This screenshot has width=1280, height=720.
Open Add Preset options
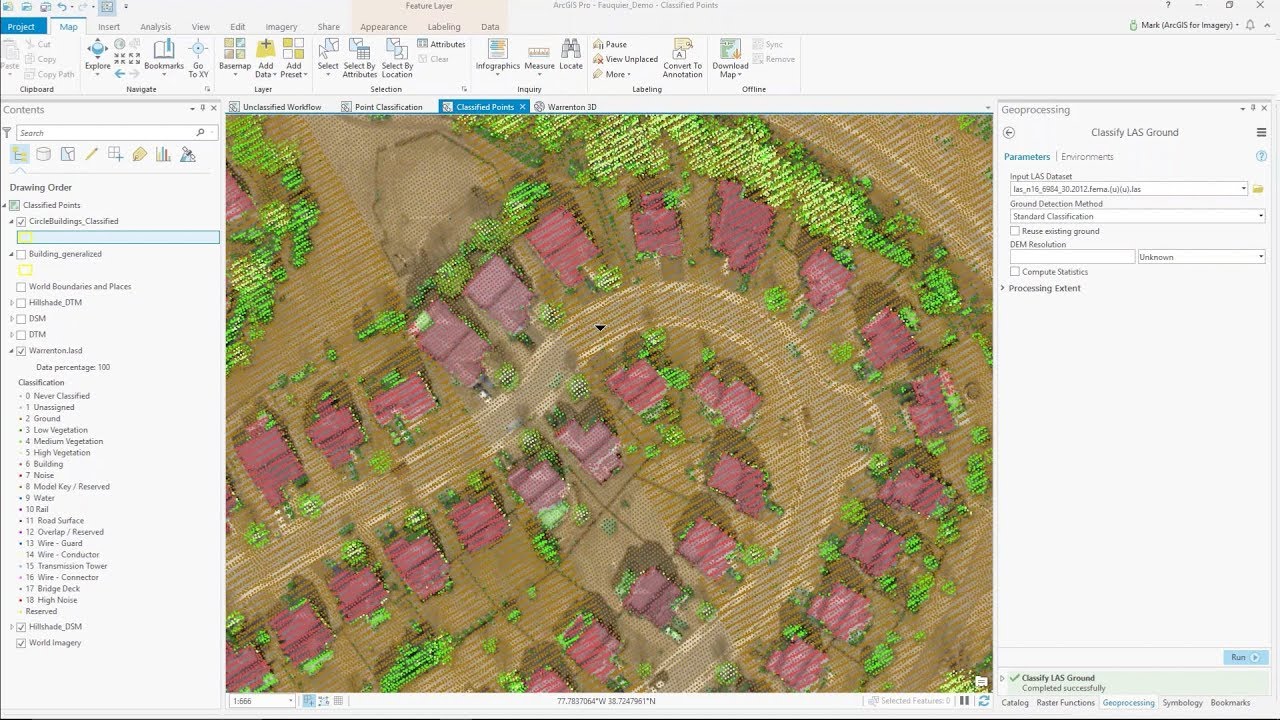(293, 58)
